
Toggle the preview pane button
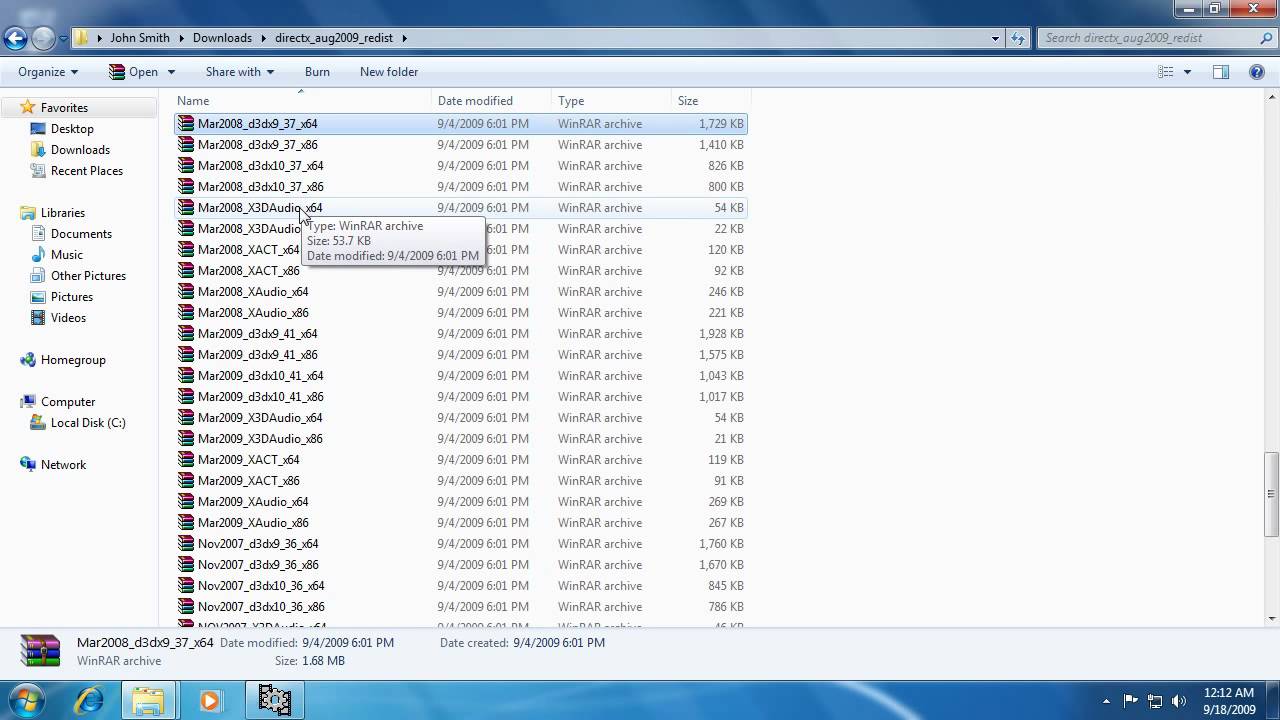1221,72
